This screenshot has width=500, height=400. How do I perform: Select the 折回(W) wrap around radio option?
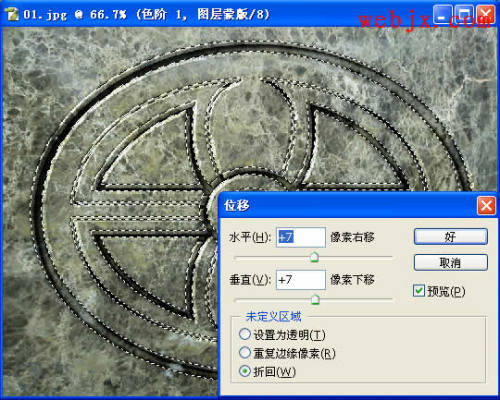[x=245, y=371]
